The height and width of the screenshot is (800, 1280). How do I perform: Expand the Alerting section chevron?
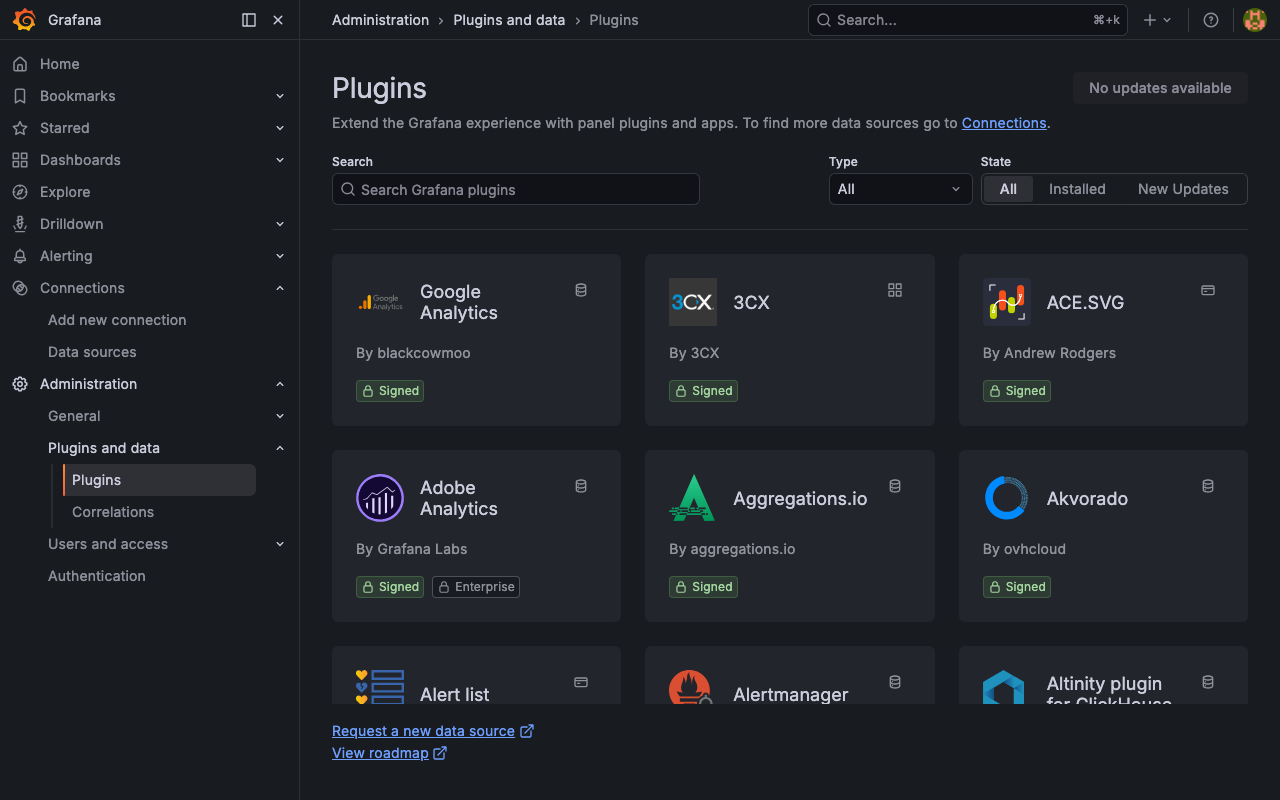point(280,256)
